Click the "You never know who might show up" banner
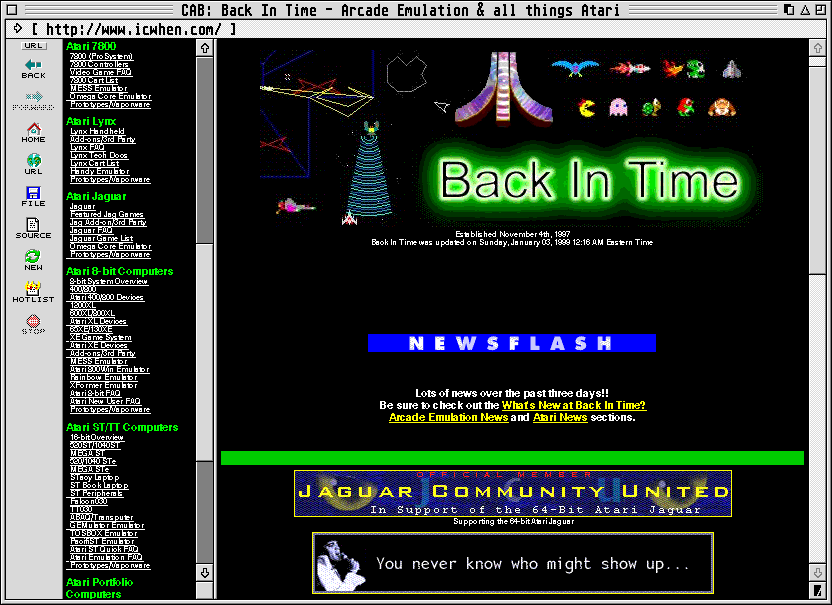The height and width of the screenshot is (605, 832). click(513, 563)
